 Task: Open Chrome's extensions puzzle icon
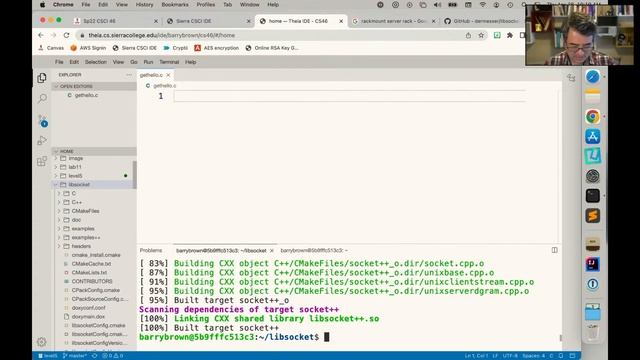[510, 36]
